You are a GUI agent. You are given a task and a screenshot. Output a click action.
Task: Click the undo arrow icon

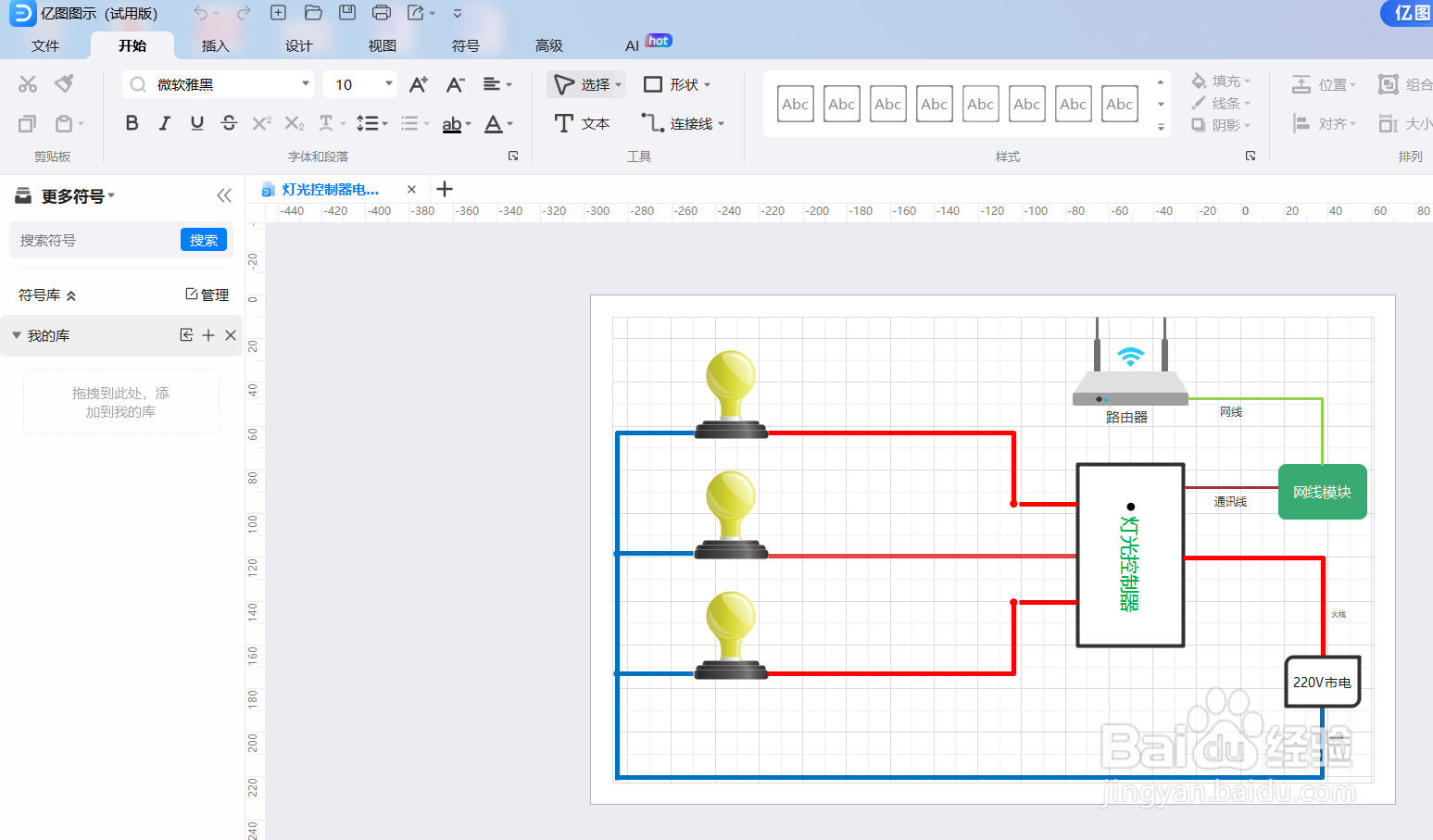(x=200, y=13)
